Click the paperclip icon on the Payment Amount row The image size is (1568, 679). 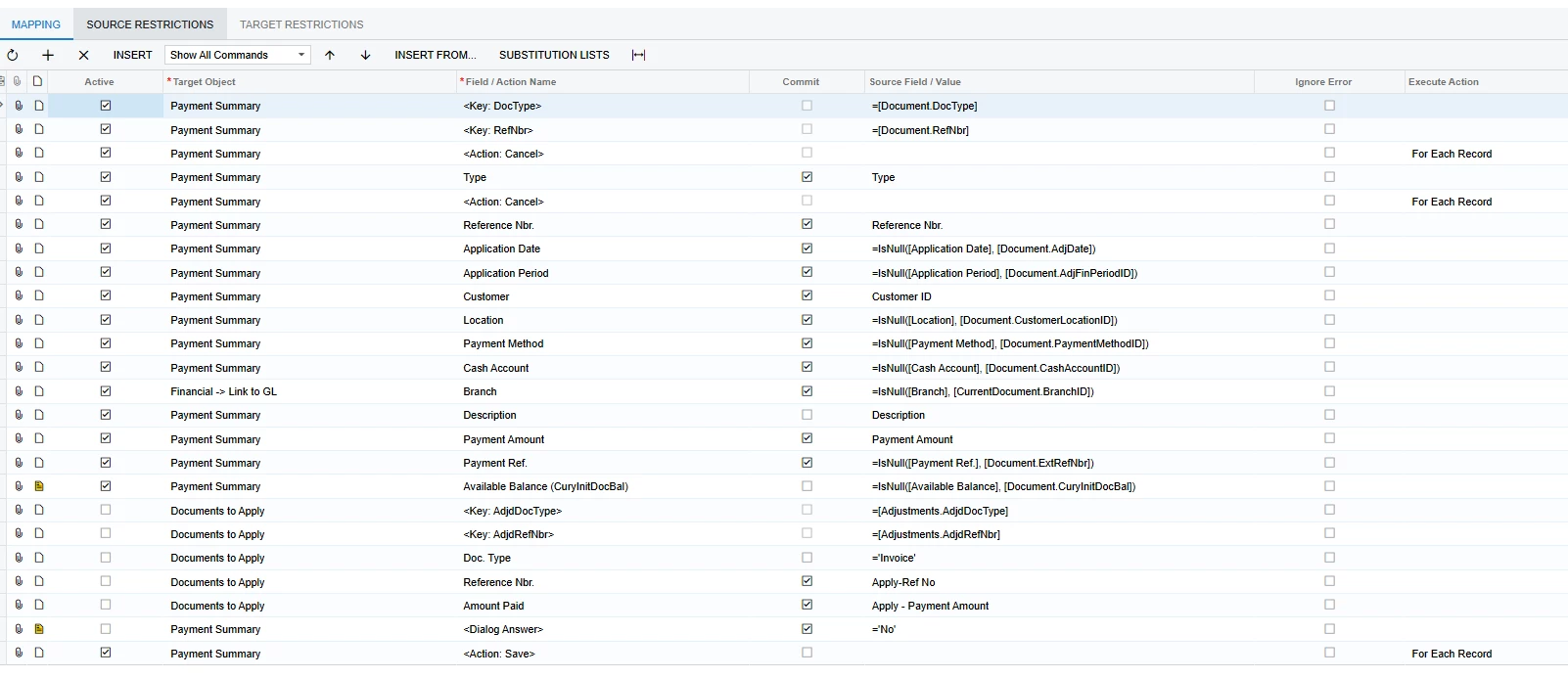(x=19, y=438)
